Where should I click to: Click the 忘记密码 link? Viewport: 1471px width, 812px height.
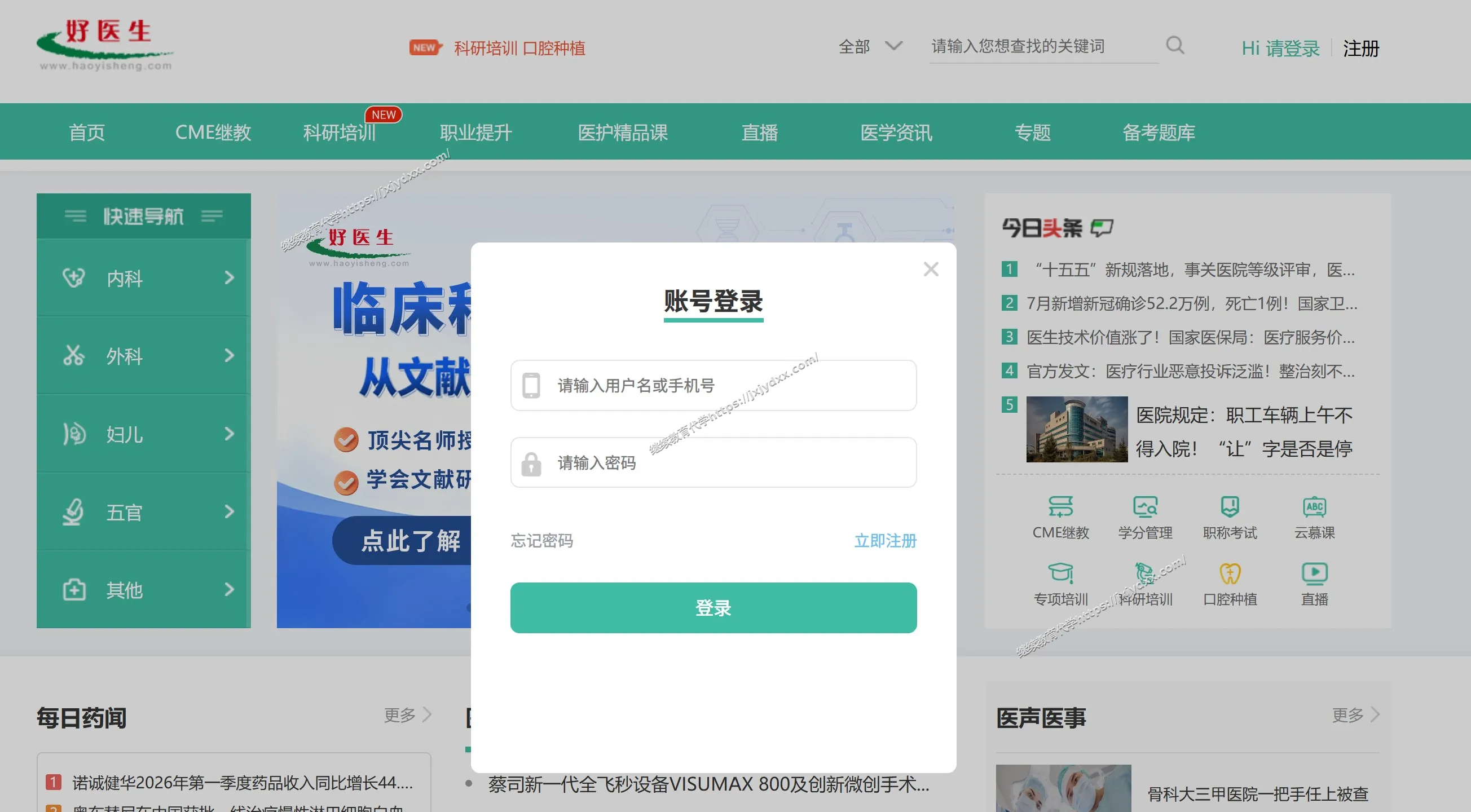(541, 540)
